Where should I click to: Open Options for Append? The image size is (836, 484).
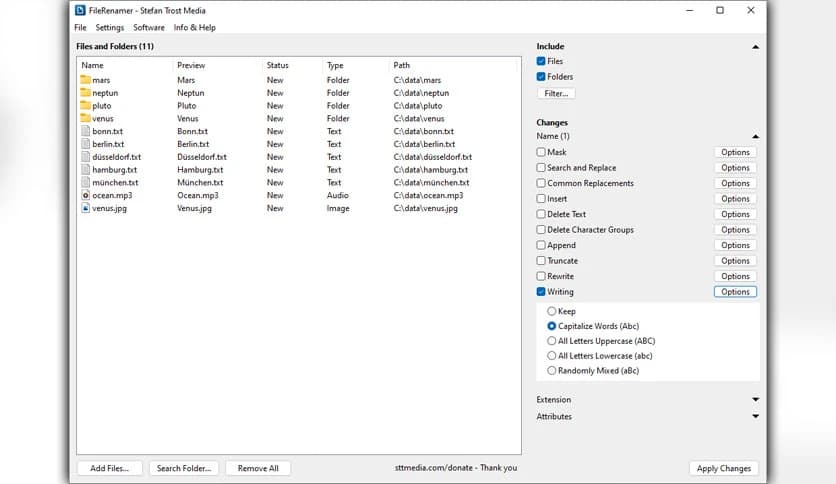click(x=735, y=245)
